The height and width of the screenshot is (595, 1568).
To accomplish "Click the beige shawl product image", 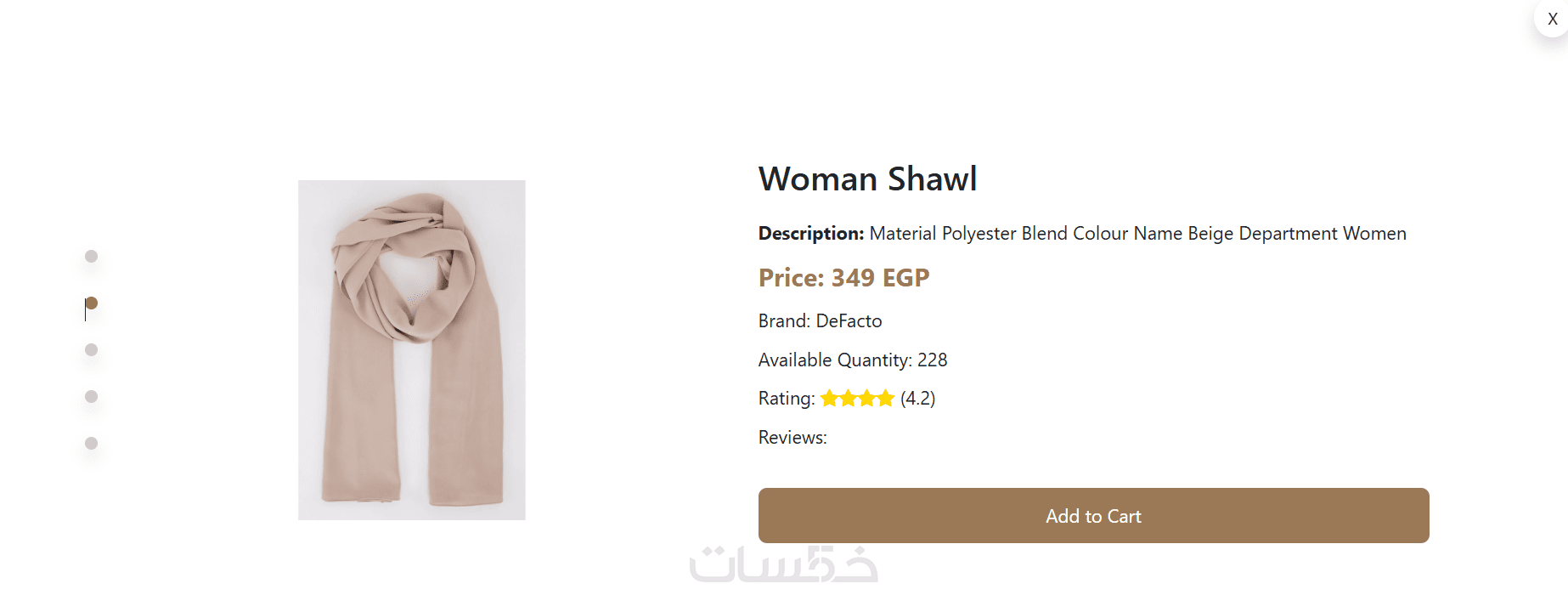I will click(x=412, y=350).
